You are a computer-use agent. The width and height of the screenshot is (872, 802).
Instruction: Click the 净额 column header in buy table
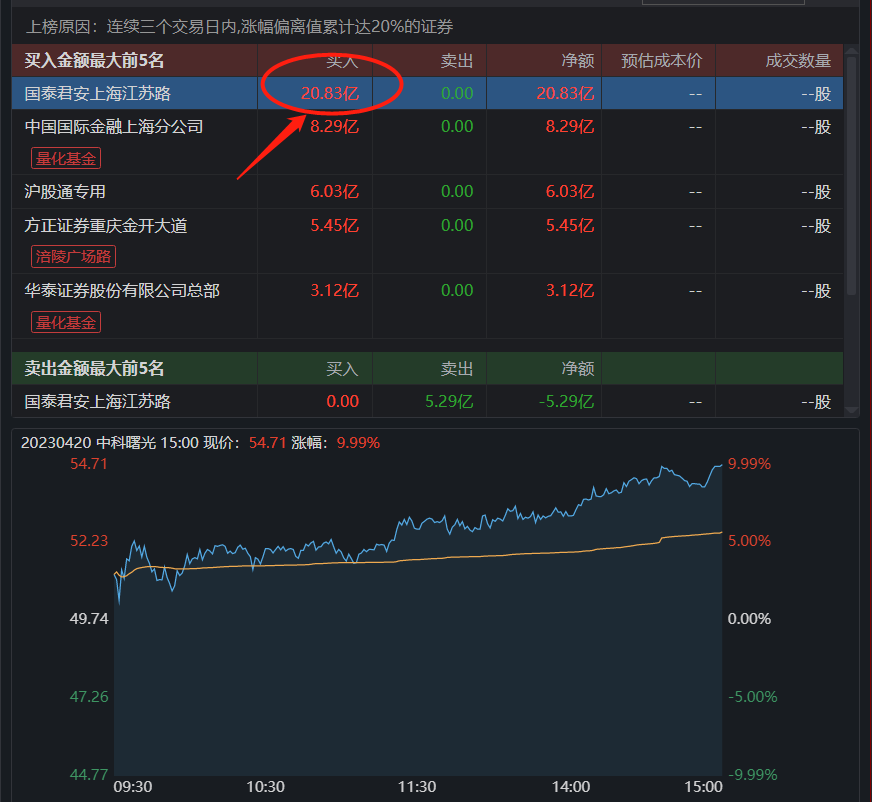[x=578, y=61]
